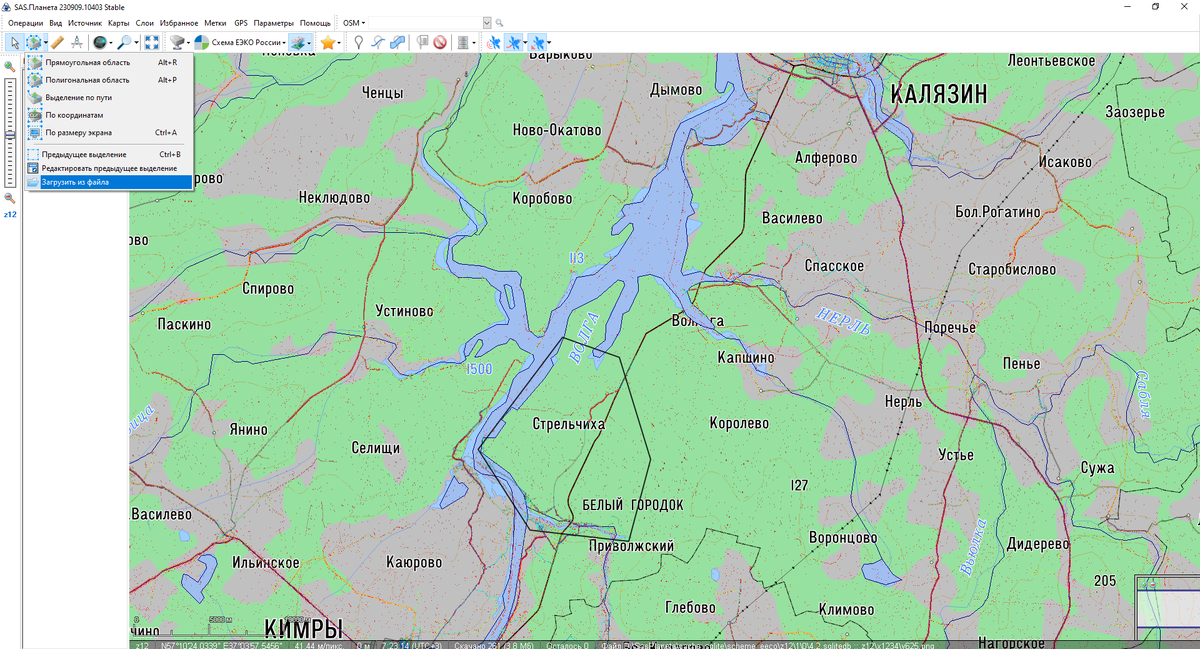Click minimap green plus zoom button
Viewport: 1200px width, 649px height.
coord(1143,583)
